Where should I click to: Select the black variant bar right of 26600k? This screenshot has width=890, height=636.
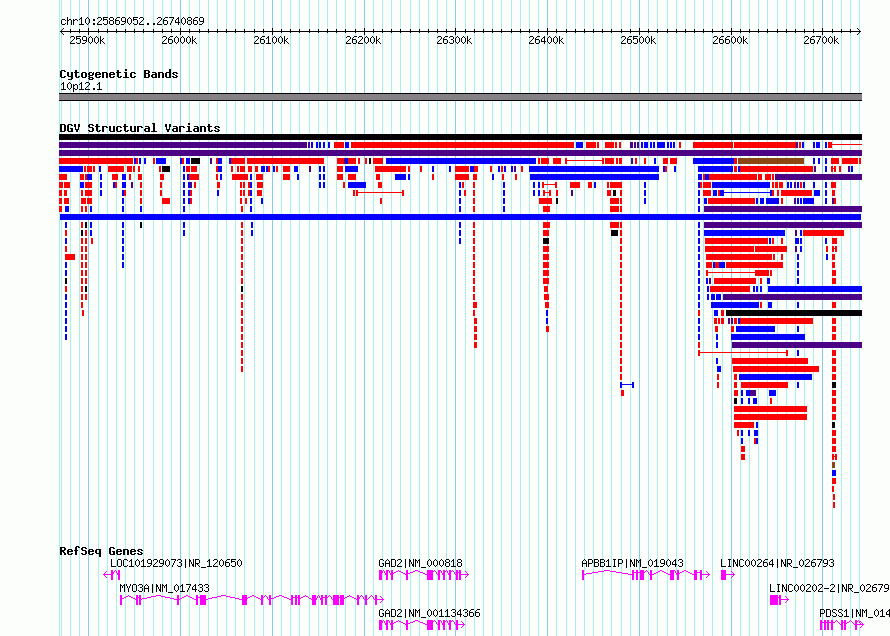[794, 313]
